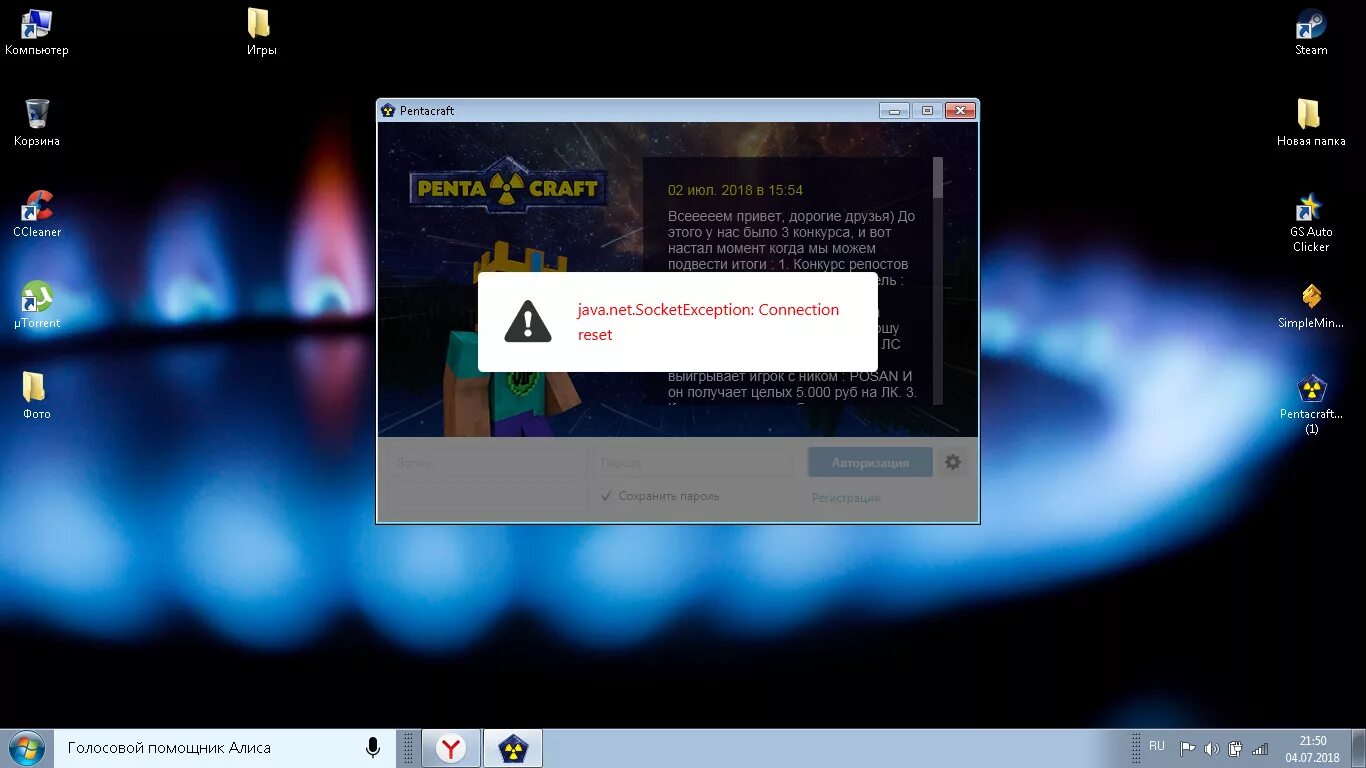Click the power/battery tray icon
The height and width of the screenshot is (768, 1366).
1236,748
